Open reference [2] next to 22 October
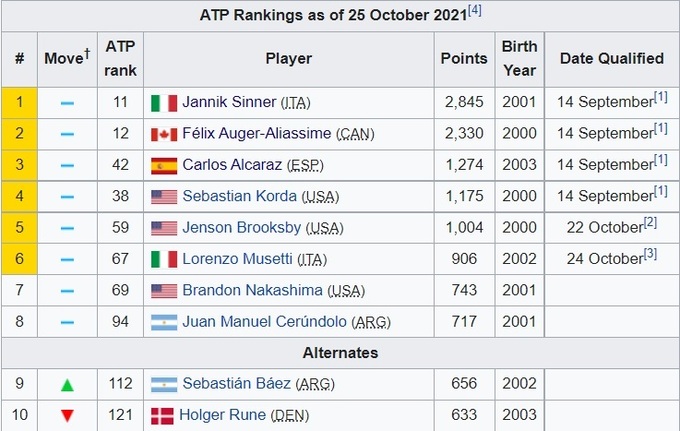The width and height of the screenshot is (680, 431). click(650, 221)
